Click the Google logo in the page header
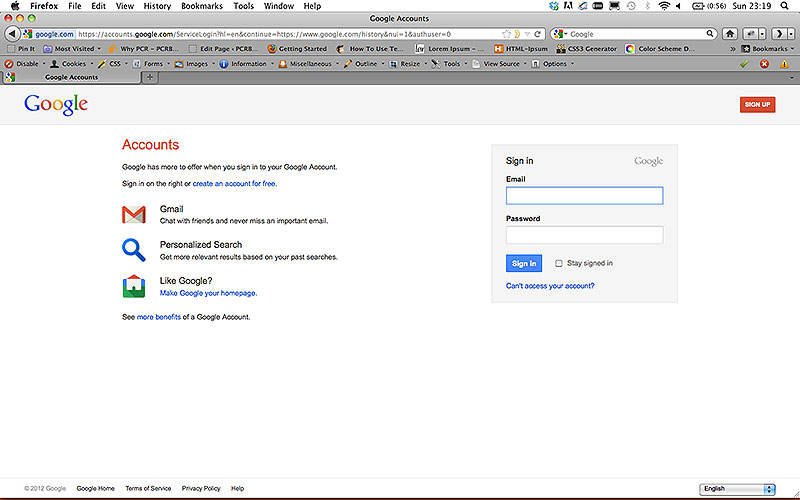The image size is (800, 500). coord(56,105)
